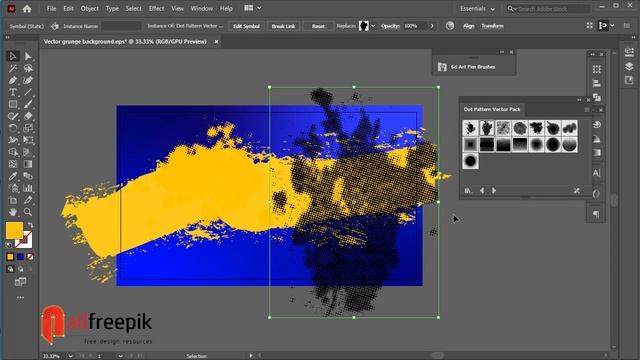The image size is (640, 360).
Task: Pick the Magic Wand tool
Action: 13,68
